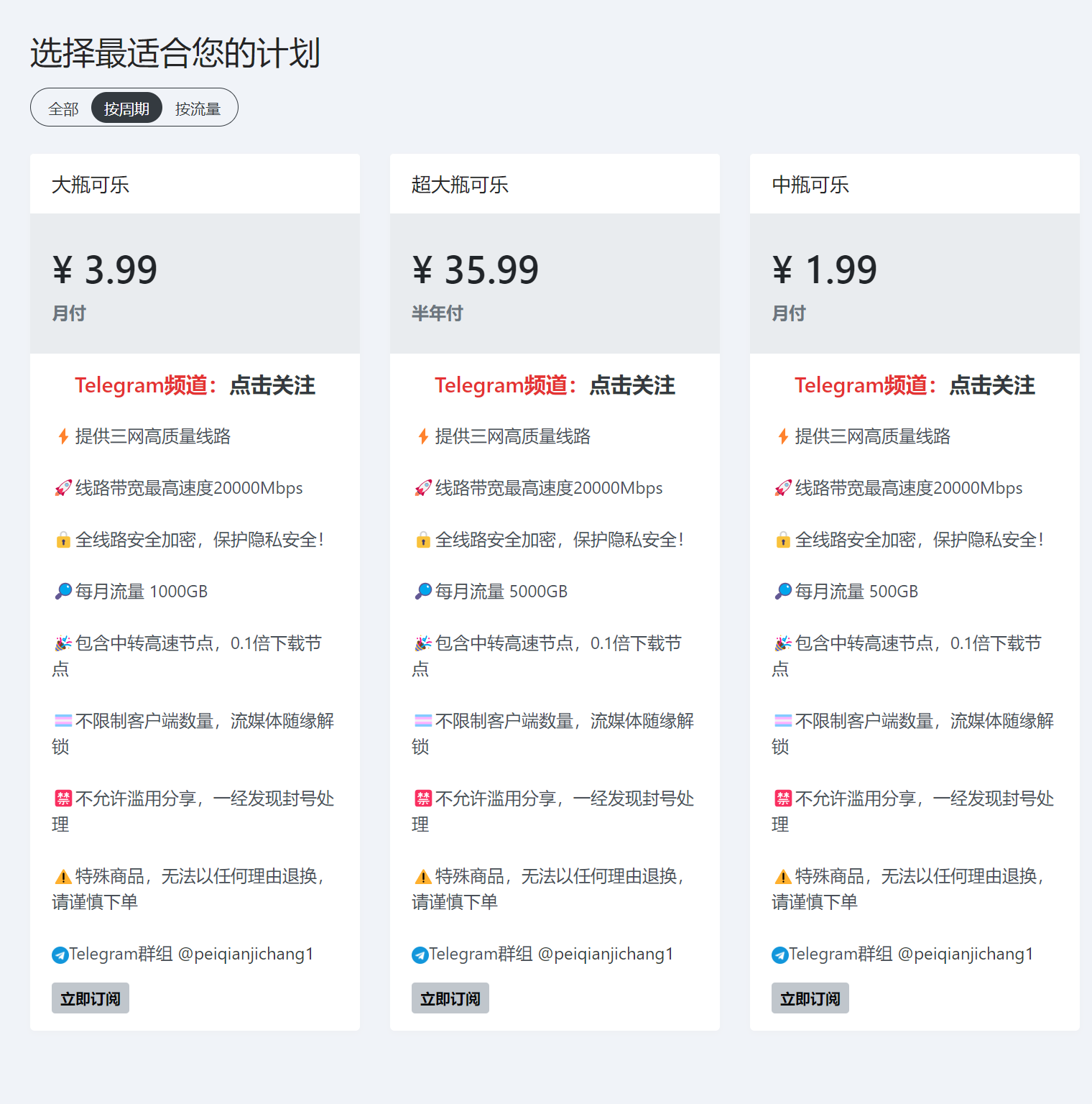Select the 全部 filter tab
This screenshot has width=1092, height=1104.
tap(63, 109)
